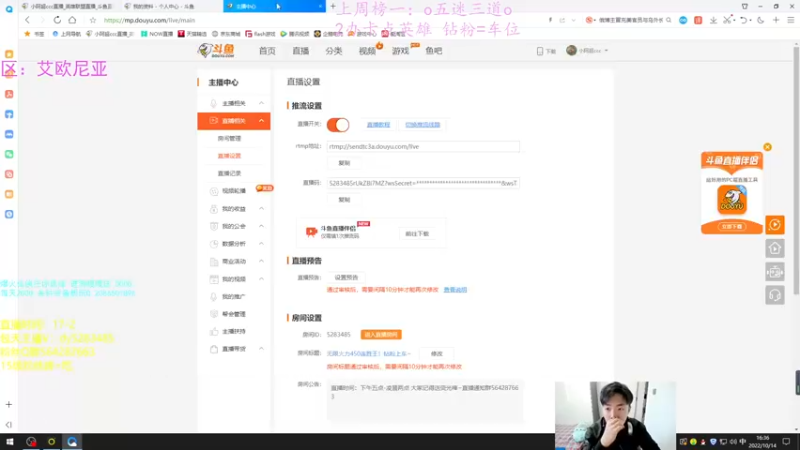Image resolution: width=800 pixels, height=450 pixels.
Task: Open a new browser tab with plus
Action: (333, 6)
